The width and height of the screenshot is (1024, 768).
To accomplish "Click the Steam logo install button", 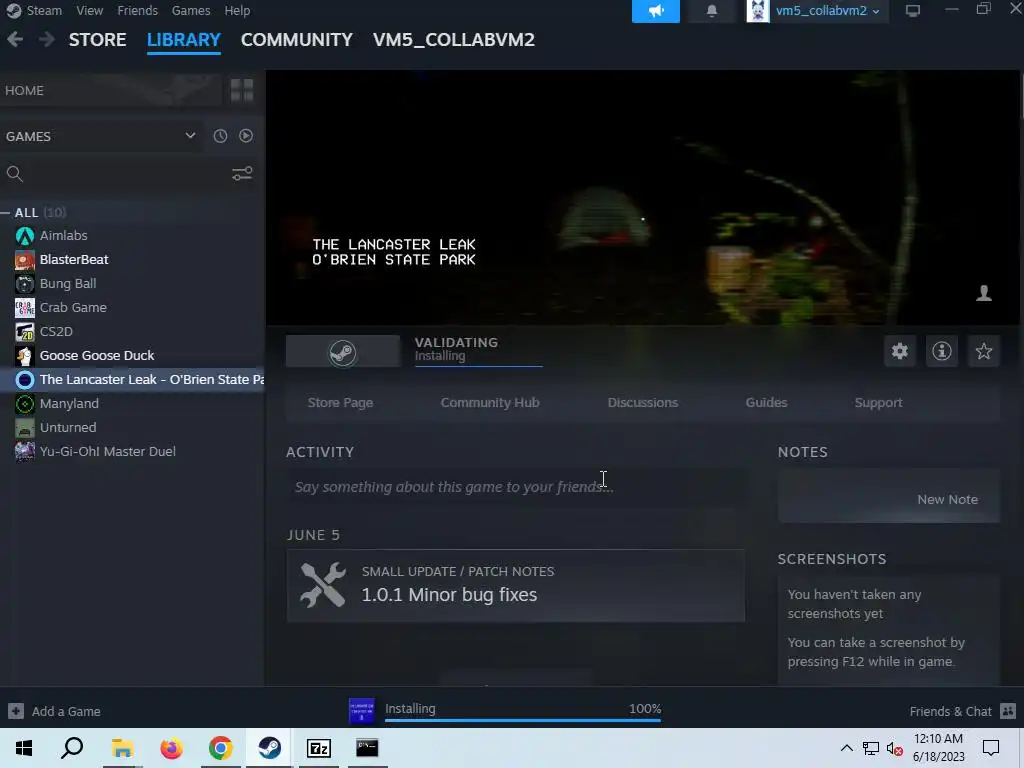I will 343,352.
